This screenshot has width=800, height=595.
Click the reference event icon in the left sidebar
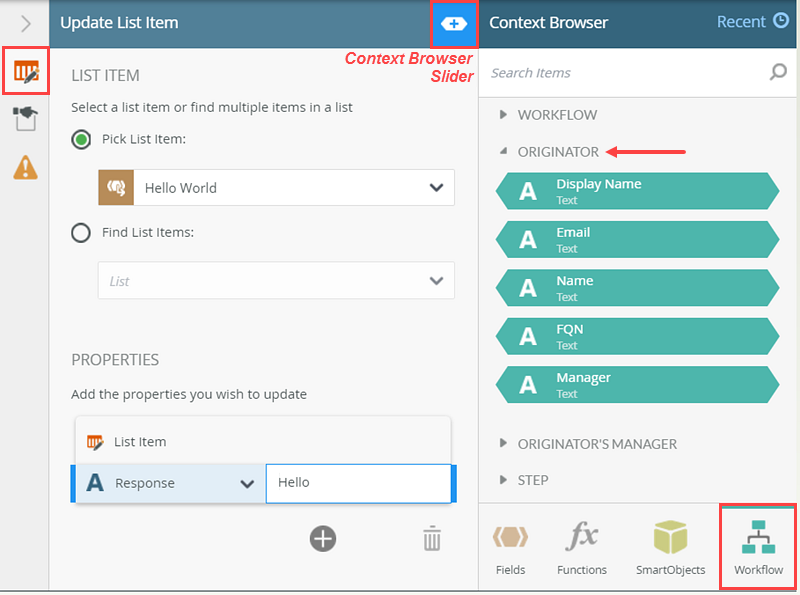(x=23, y=118)
